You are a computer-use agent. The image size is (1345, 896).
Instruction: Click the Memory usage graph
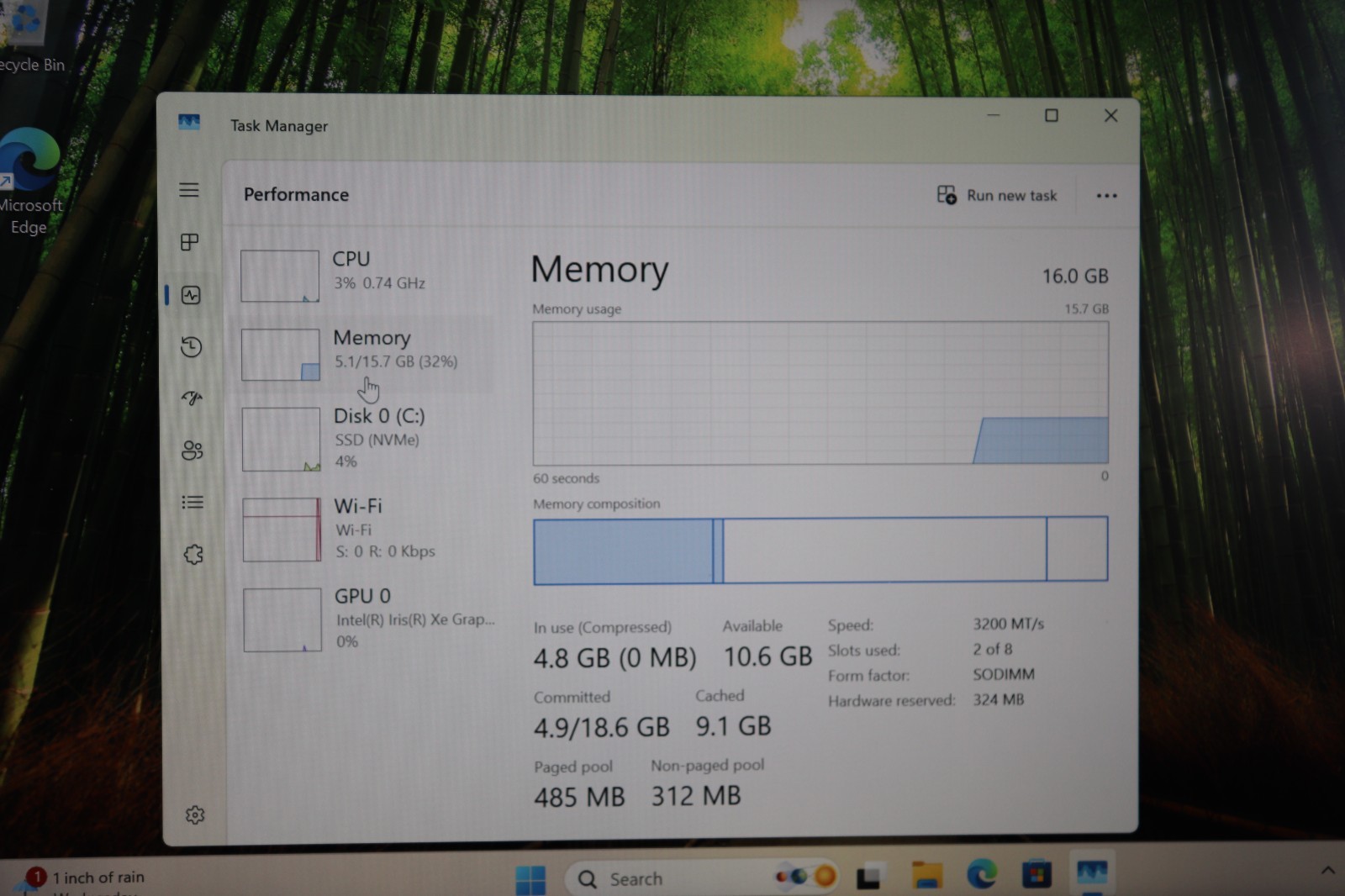tap(820, 393)
